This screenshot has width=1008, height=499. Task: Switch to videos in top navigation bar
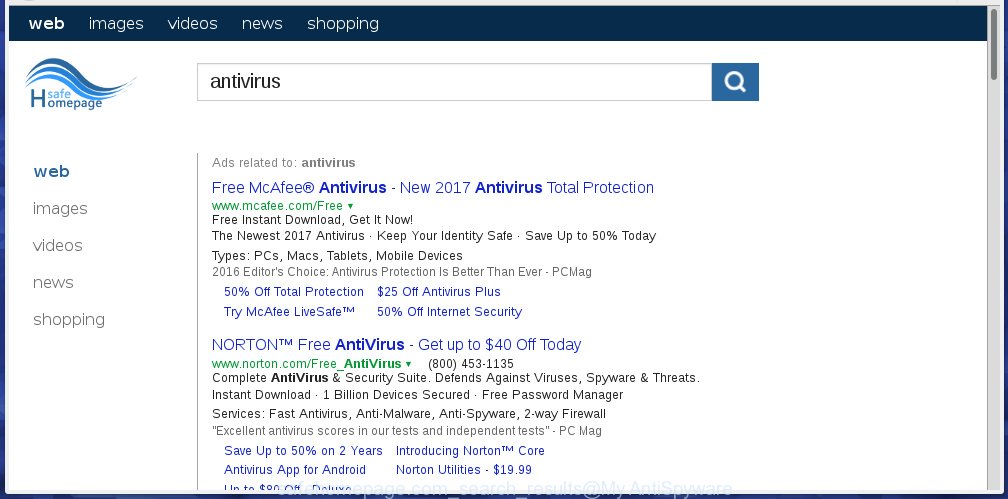point(192,24)
